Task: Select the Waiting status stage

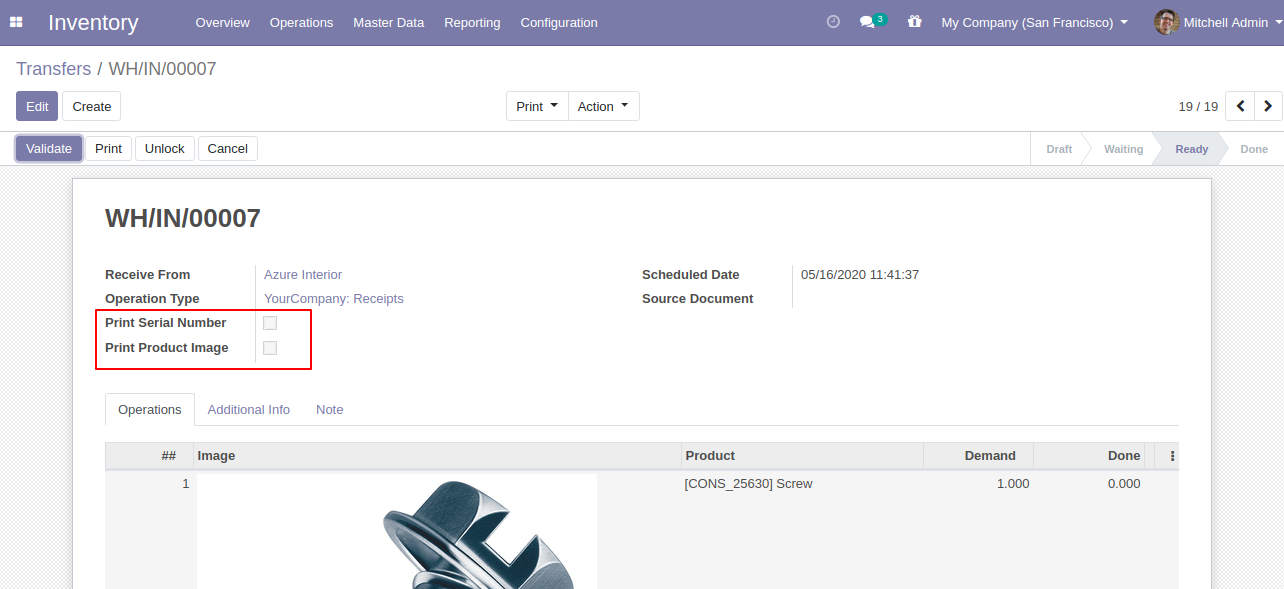Action: click(1123, 149)
